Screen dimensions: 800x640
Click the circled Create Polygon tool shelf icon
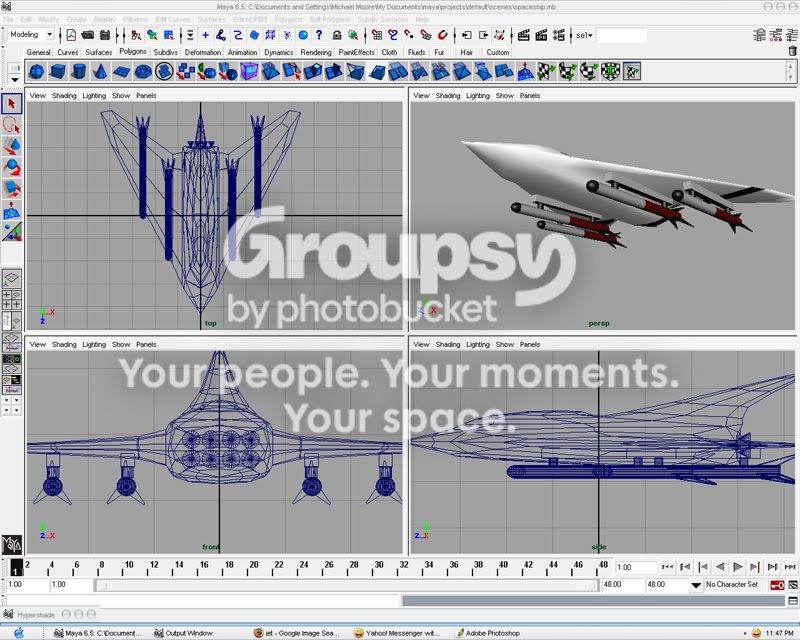(x=164, y=71)
